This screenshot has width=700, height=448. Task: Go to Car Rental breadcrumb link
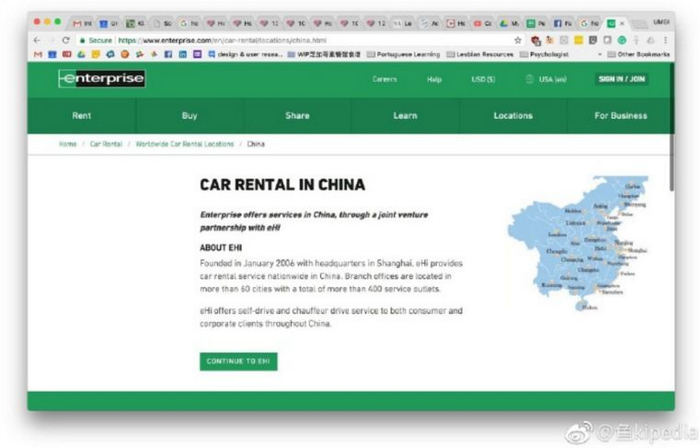[x=106, y=144]
